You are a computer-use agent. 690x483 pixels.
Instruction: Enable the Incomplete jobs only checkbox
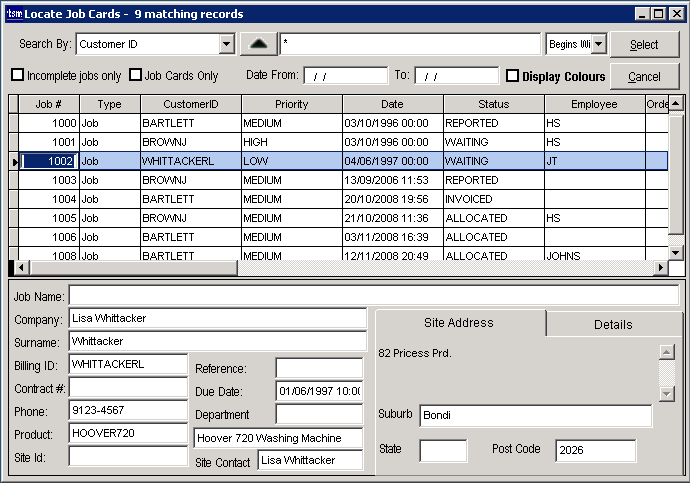click(x=18, y=75)
